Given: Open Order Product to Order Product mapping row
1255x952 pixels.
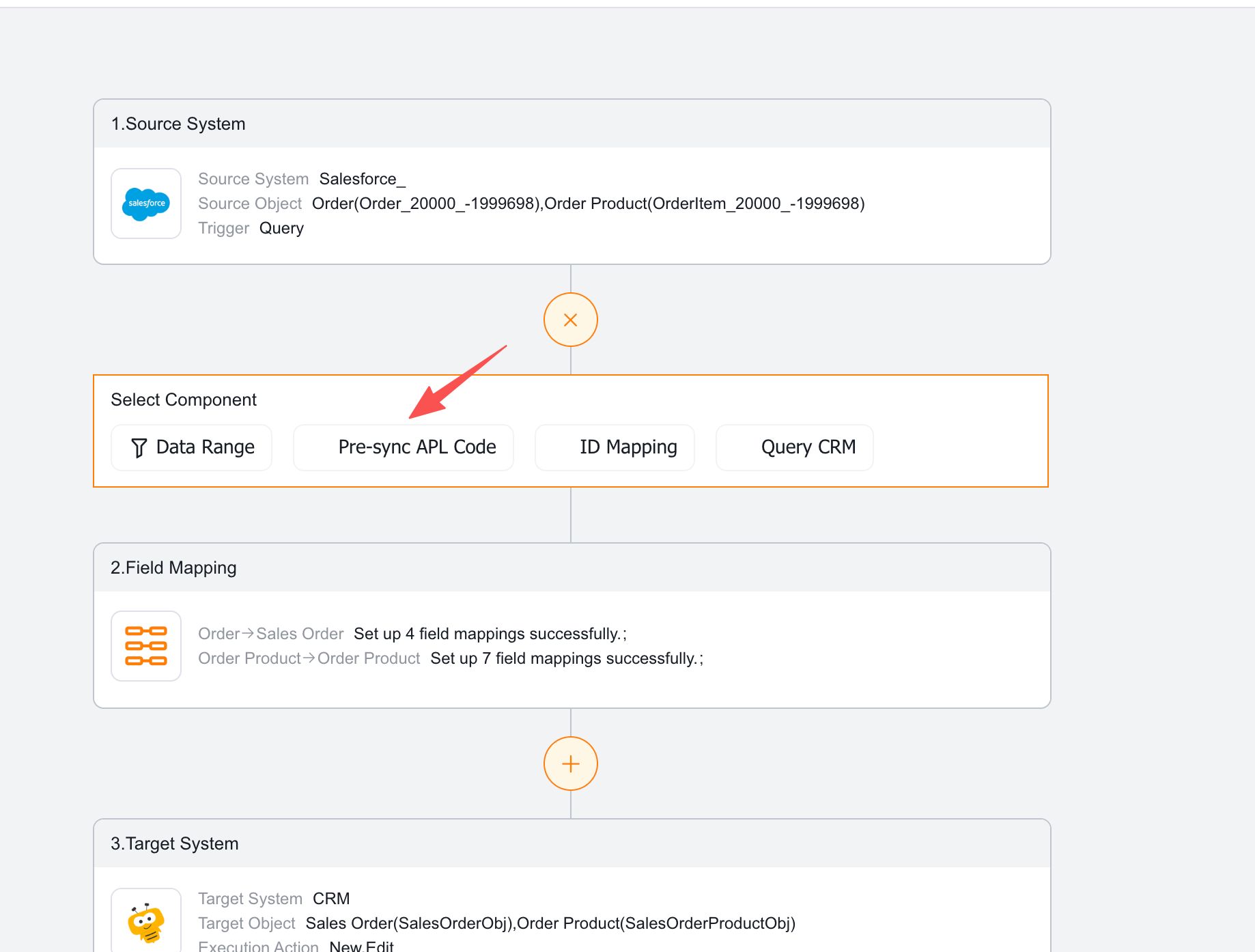Looking at the screenshot, I should (450, 658).
